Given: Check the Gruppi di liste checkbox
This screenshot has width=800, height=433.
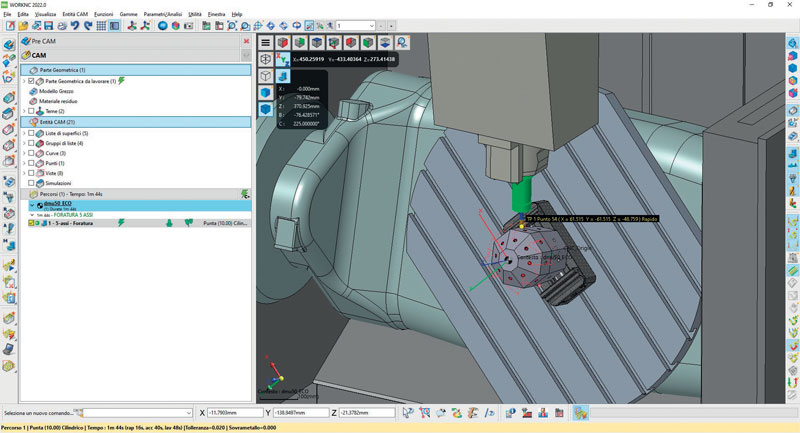Looking at the screenshot, I should click(x=31, y=143).
